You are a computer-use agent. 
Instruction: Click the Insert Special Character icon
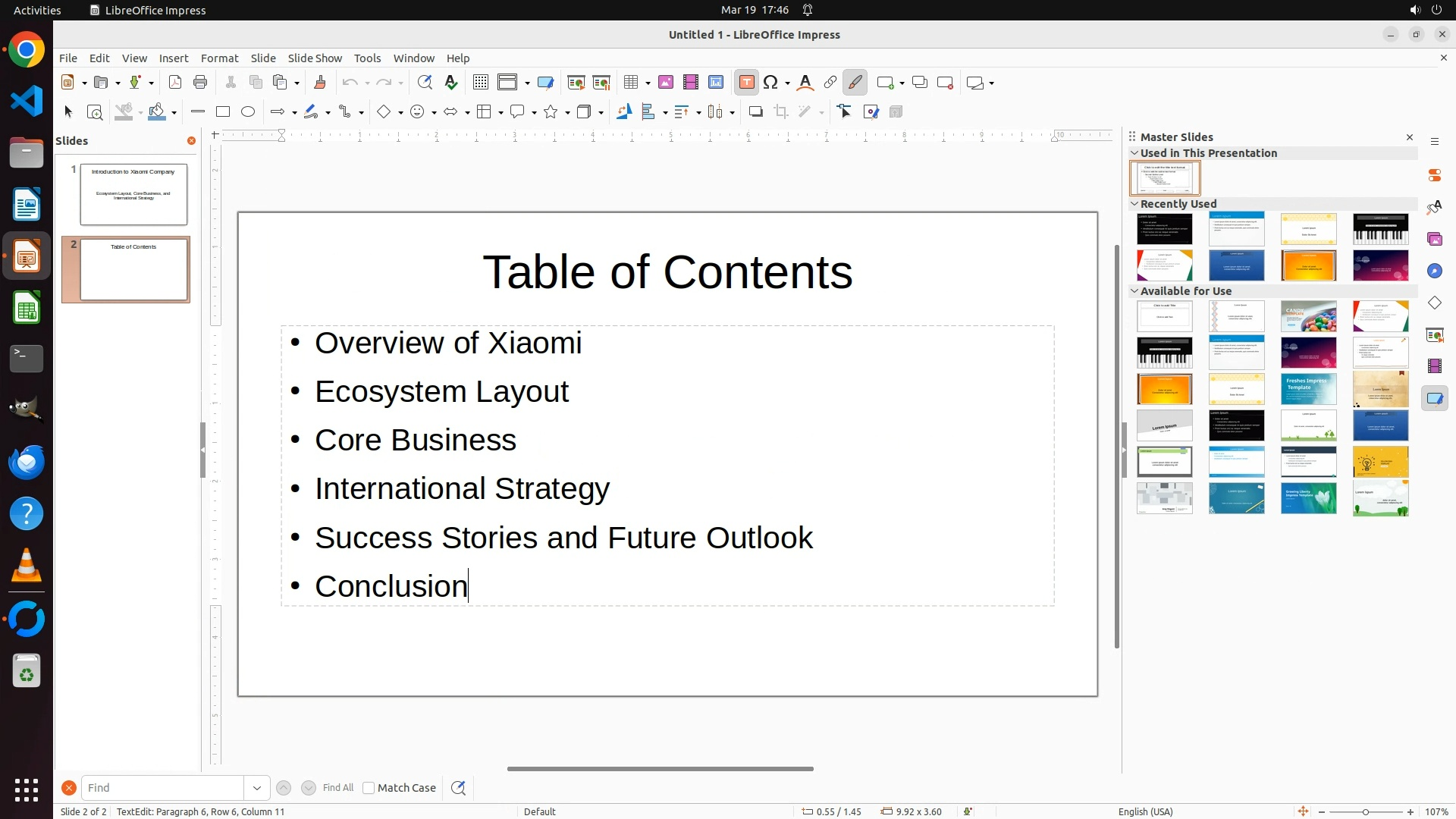(x=771, y=83)
